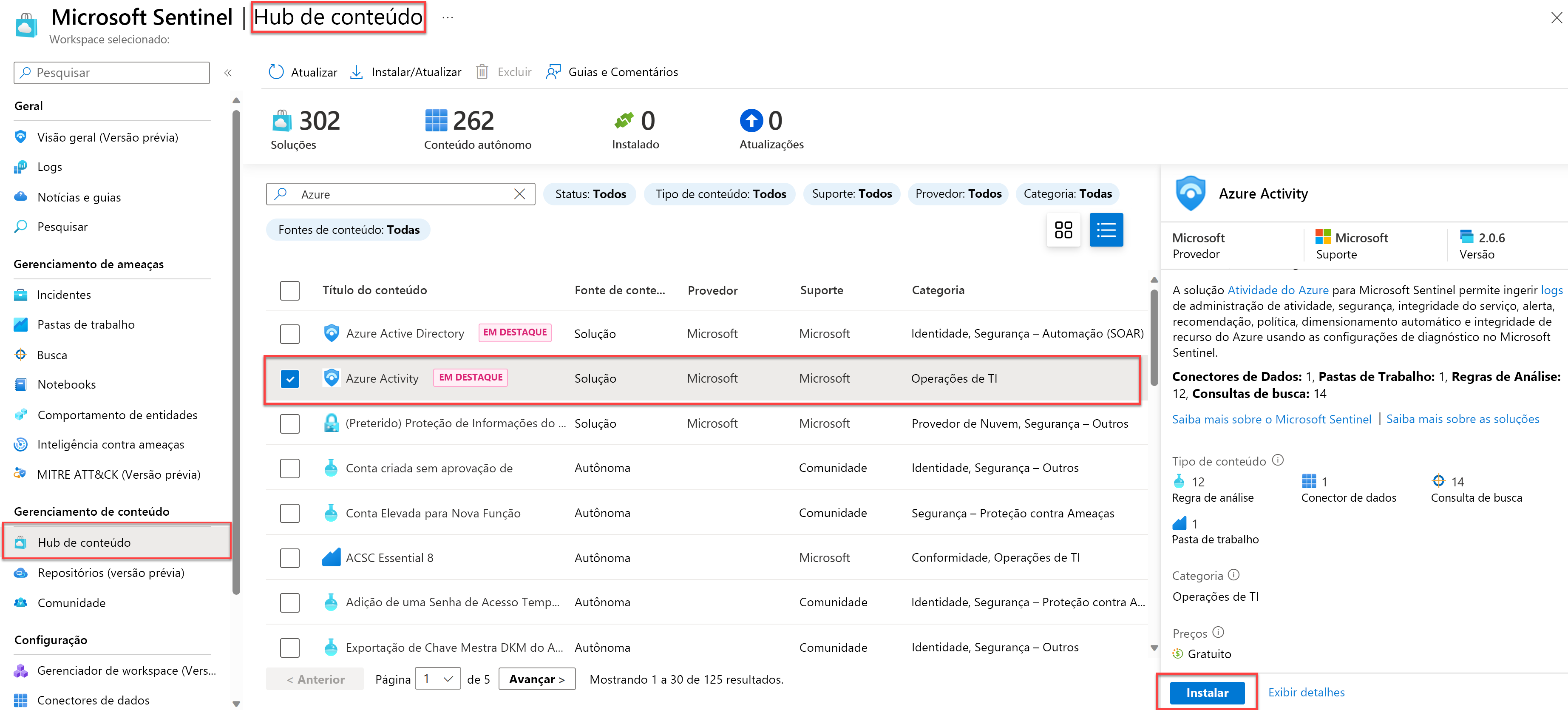Screen dimensions: 1568x710
Task: Click the Visão geral shield icon
Action: point(21,136)
